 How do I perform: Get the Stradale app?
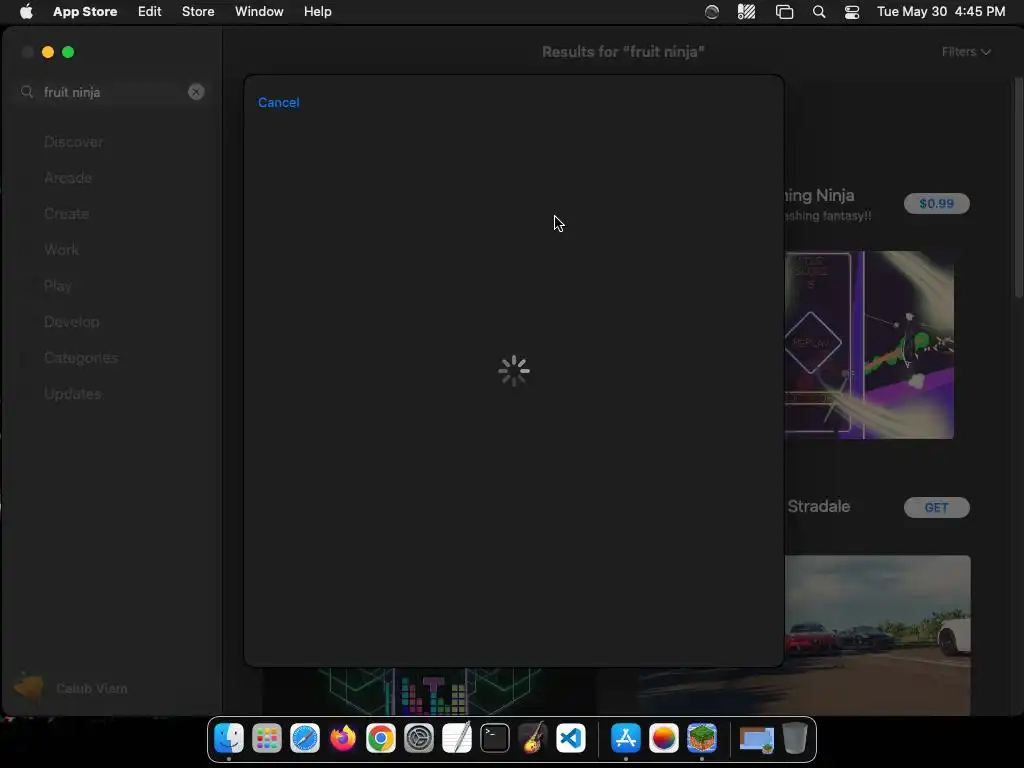[x=936, y=507]
